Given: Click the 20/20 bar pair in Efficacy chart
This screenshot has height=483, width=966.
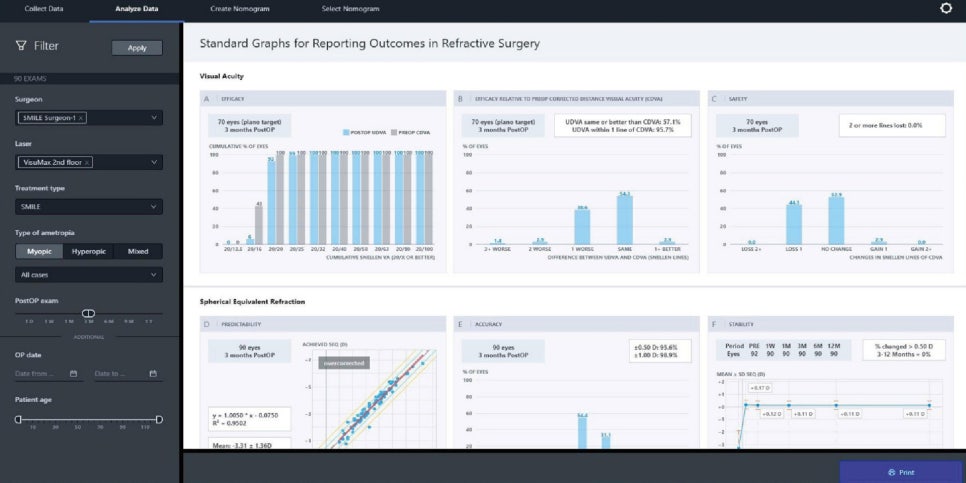Looking at the screenshot, I should pos(275,198).
